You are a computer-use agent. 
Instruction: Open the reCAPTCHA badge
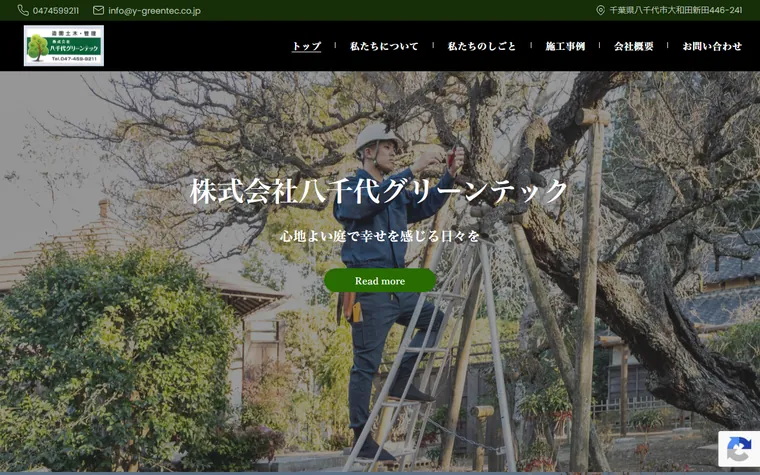coord(739,449)
